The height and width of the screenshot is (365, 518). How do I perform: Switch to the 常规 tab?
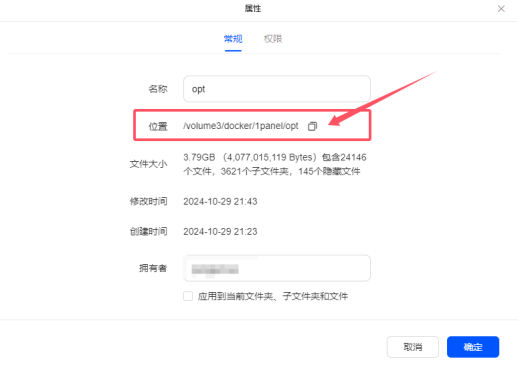233,39
